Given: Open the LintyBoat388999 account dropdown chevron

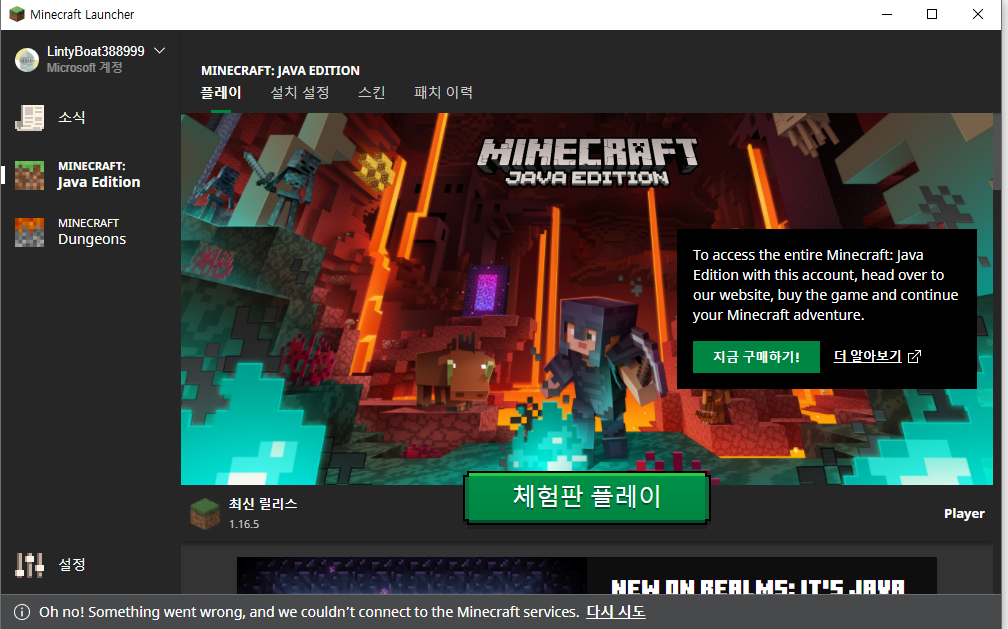Looking at the screenshot, I should pos(160,51).
